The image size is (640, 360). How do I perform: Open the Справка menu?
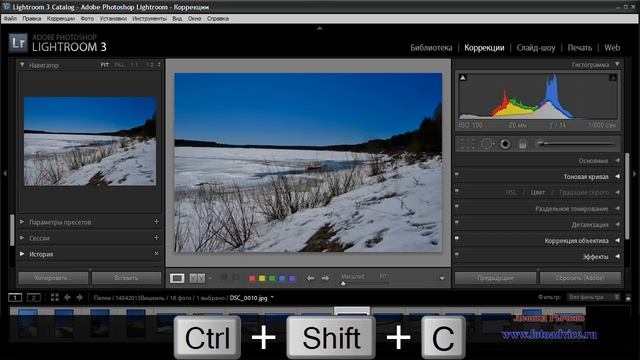218,18
